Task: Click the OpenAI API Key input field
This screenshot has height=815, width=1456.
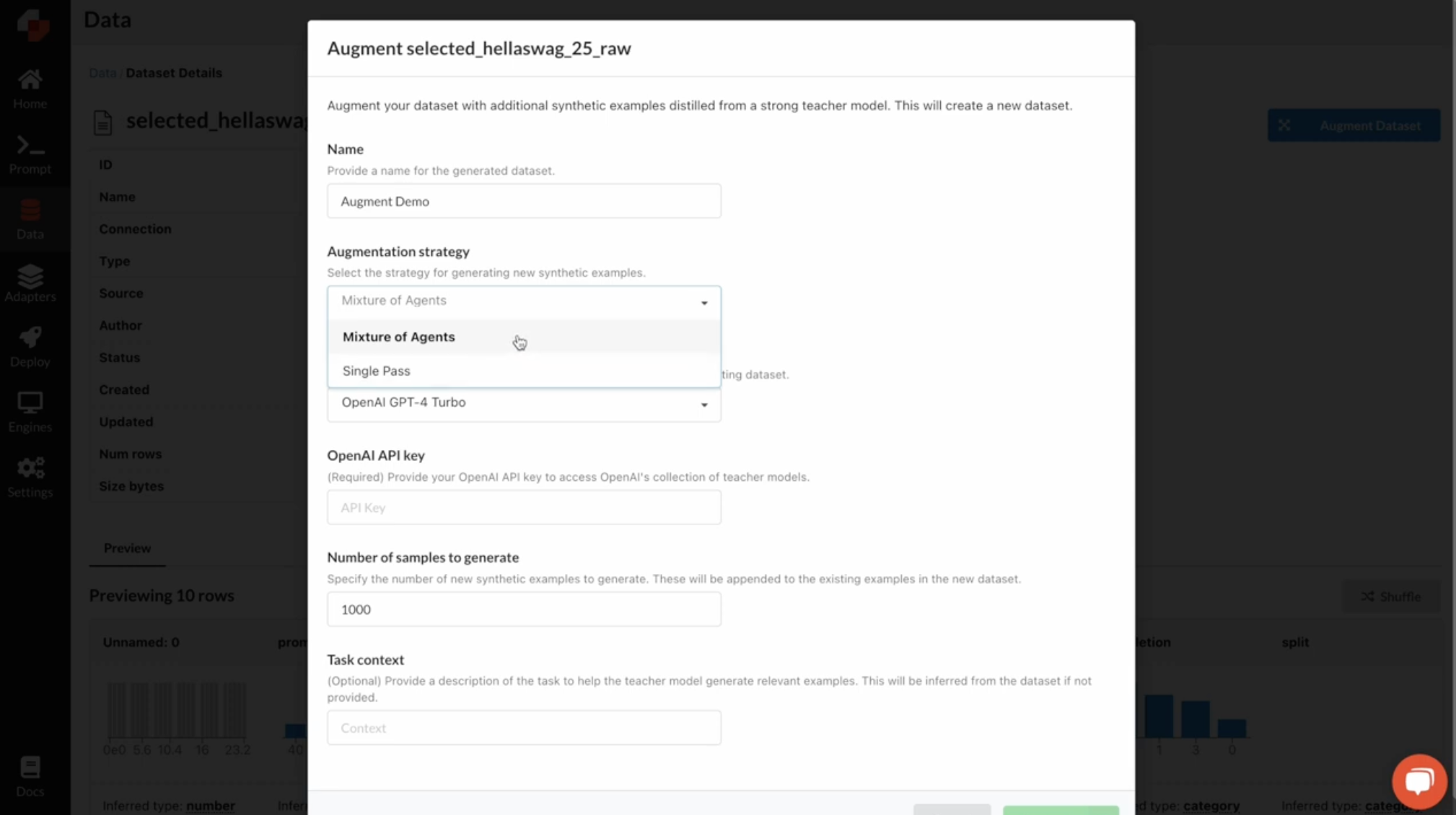Action: click(x=523, y=507)
